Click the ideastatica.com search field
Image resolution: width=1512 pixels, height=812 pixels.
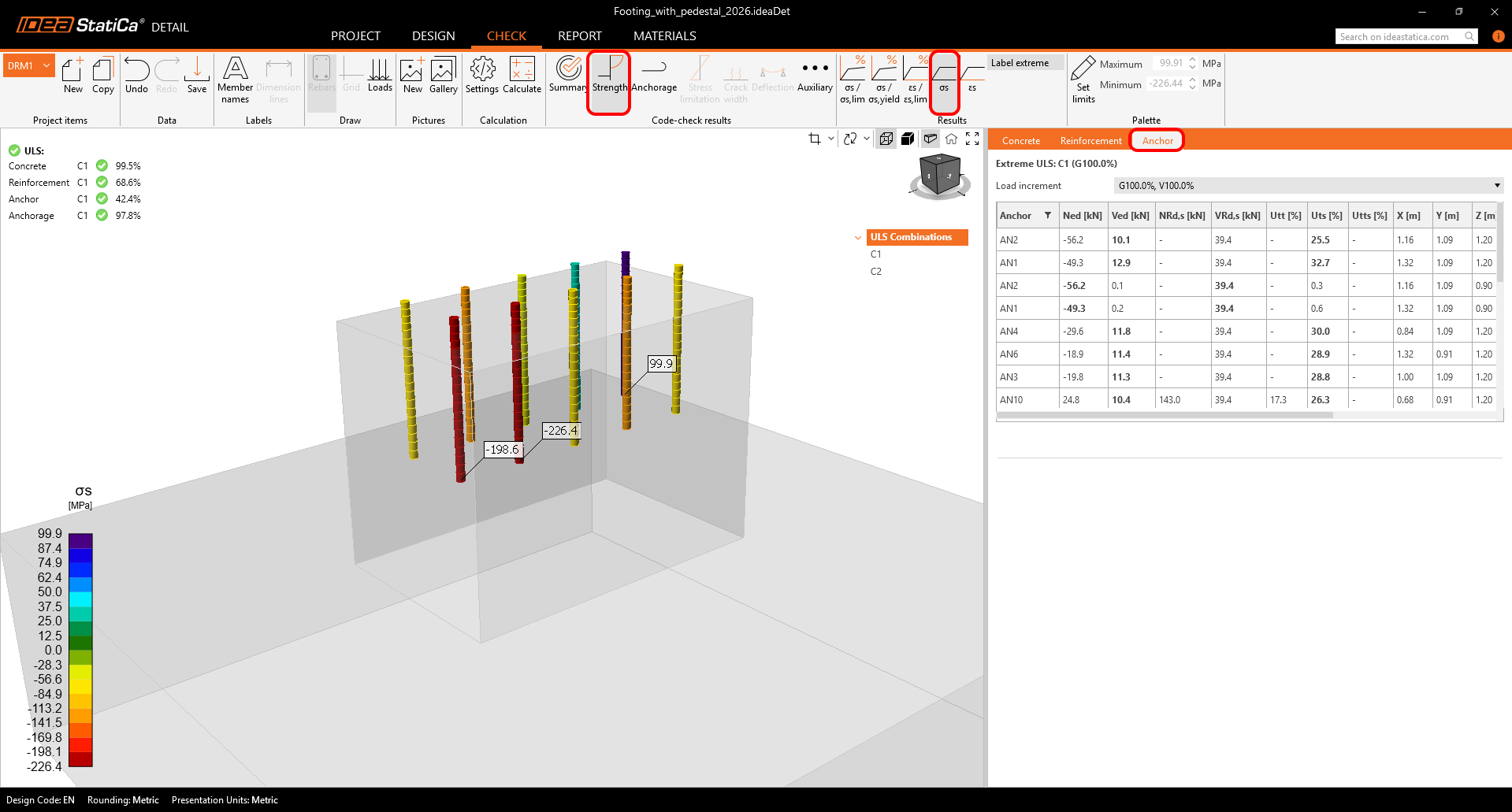[x=1399, y=37]
